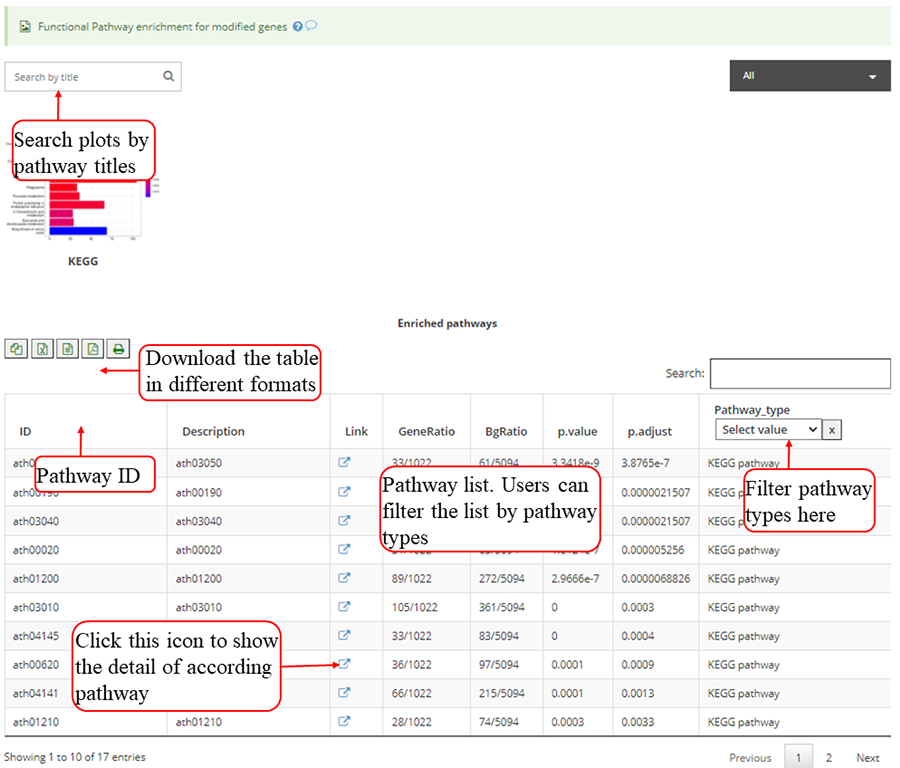Go to page 2 of results
Viewport: 900px width, 768px height.
pyautogui.click(x=828, y=757)
